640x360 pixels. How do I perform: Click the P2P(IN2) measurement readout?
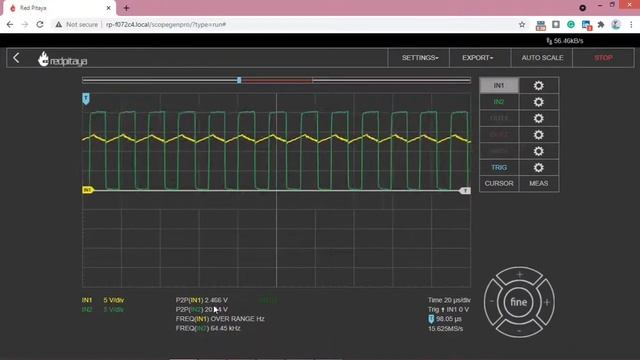coord(202,309)
